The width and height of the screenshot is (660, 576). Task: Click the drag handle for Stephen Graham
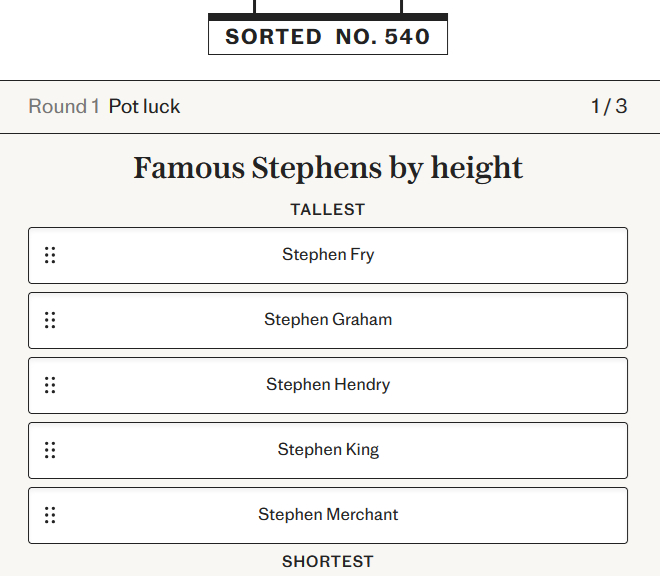[x=50, y=320]
